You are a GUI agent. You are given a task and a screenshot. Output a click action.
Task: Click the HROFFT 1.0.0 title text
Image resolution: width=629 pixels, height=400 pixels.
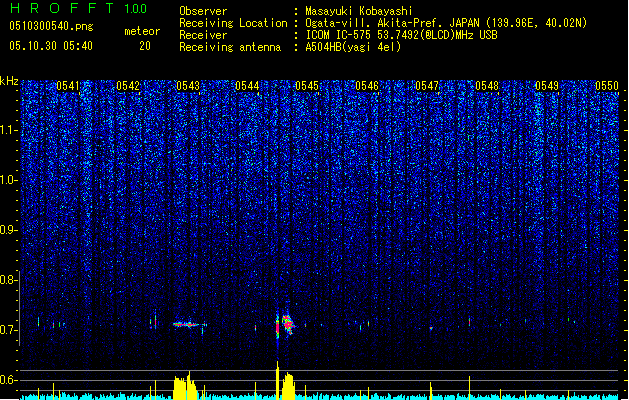pyautogui.click(x=78, y=8)
